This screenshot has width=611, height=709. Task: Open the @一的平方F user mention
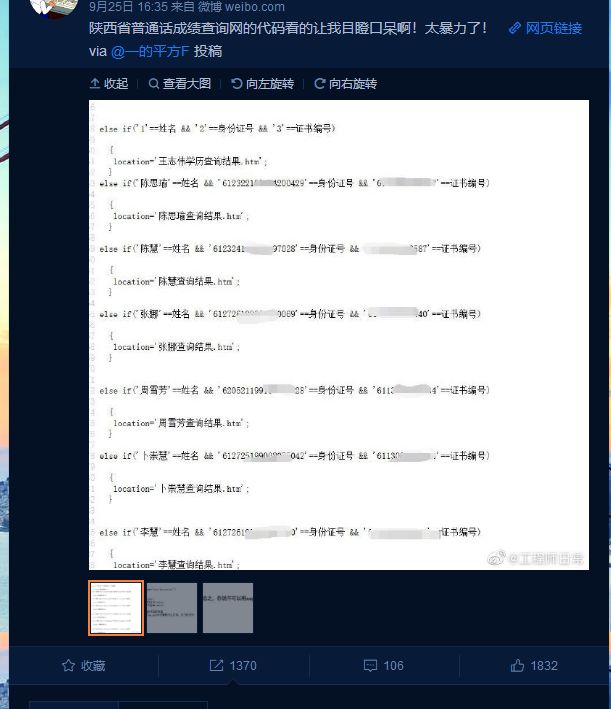point(150,52)
